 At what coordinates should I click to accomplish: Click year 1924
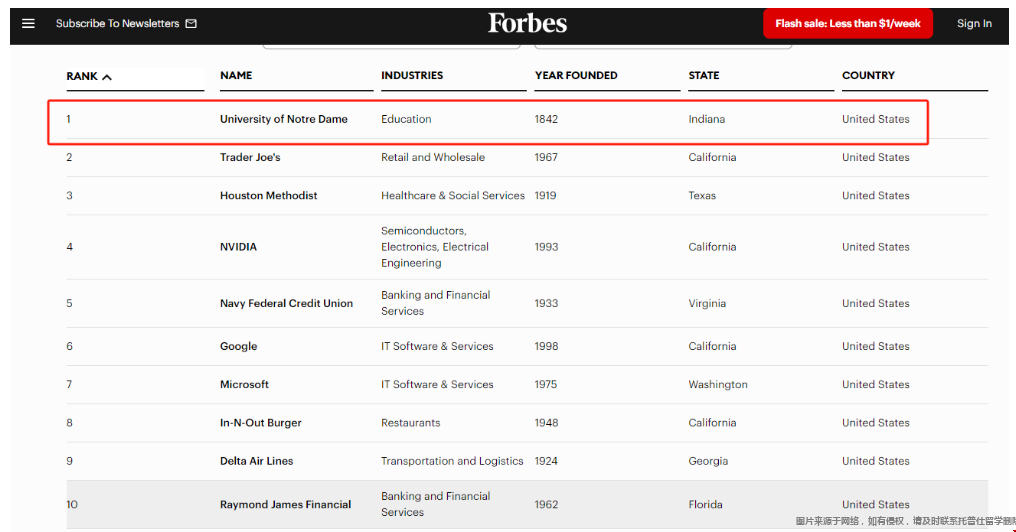pos(546,461)
